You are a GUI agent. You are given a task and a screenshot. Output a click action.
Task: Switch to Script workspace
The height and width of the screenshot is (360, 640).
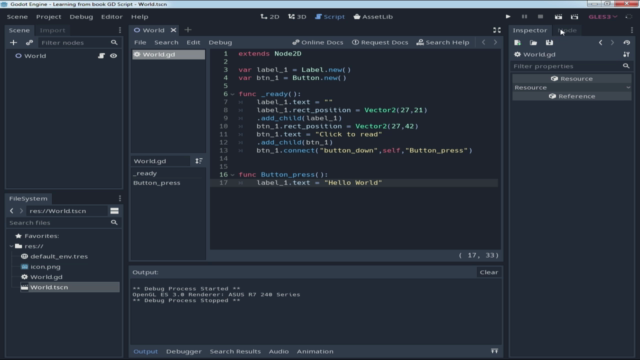coord(330,17)
